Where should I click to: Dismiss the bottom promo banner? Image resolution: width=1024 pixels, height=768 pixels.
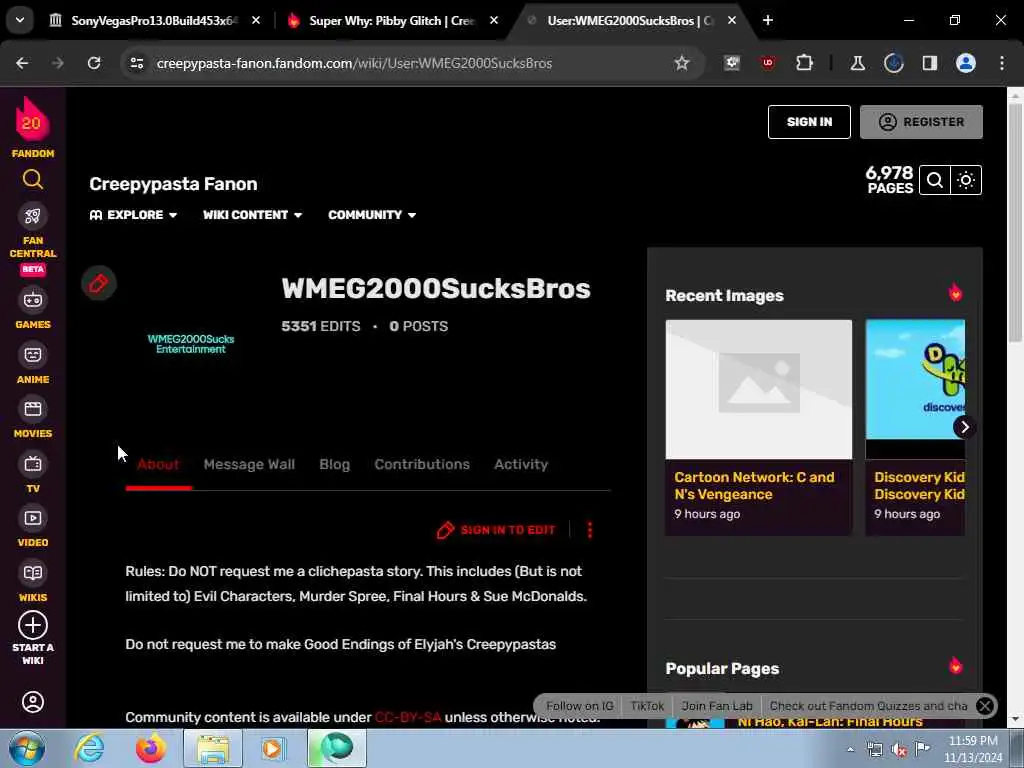[x=985, y=706]
